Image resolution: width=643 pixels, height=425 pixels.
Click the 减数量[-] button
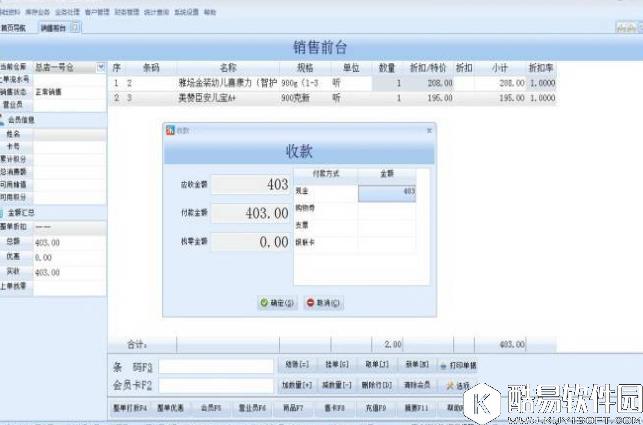[337, 385]
